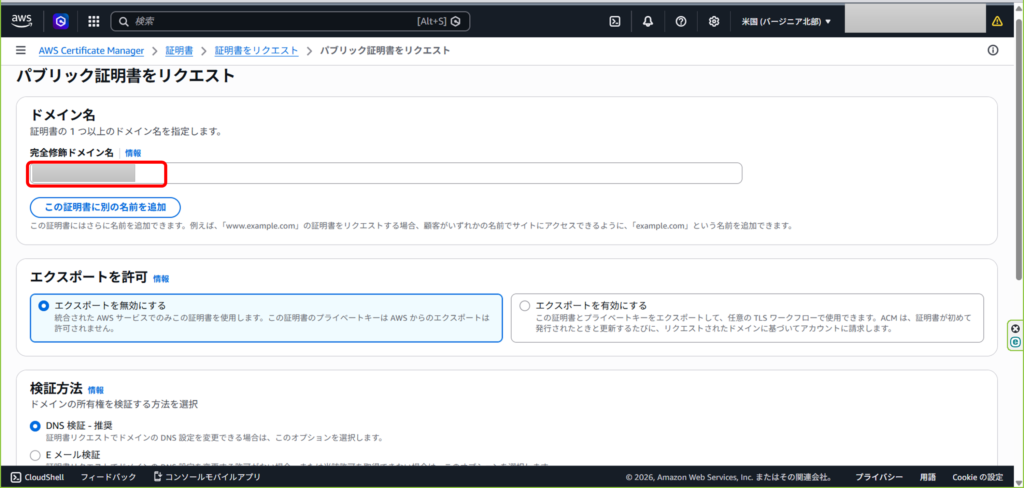Go to the 証明書 breadcrumb link
The width and height of the screenshot is (1024, 488).
[x=179, y=50]
